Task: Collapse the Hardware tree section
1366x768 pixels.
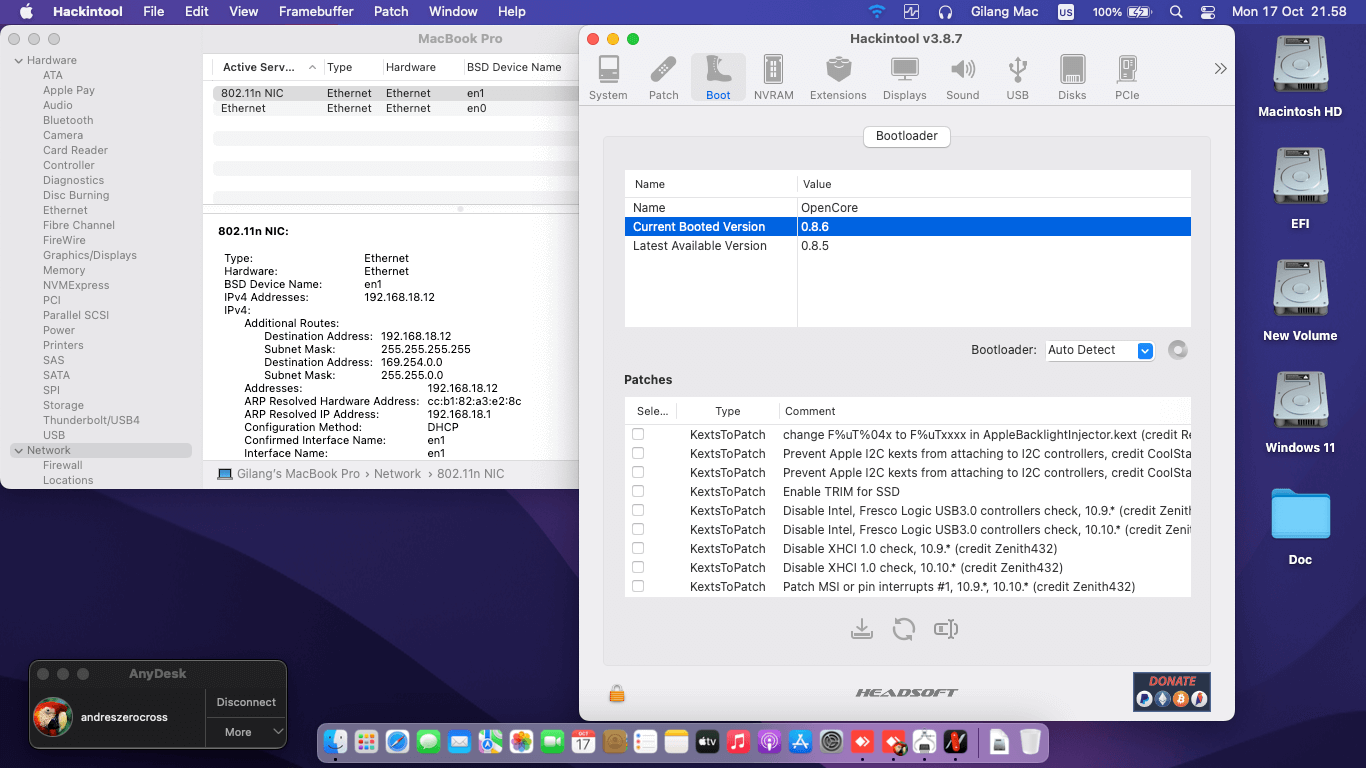Action: pos(19,60)
